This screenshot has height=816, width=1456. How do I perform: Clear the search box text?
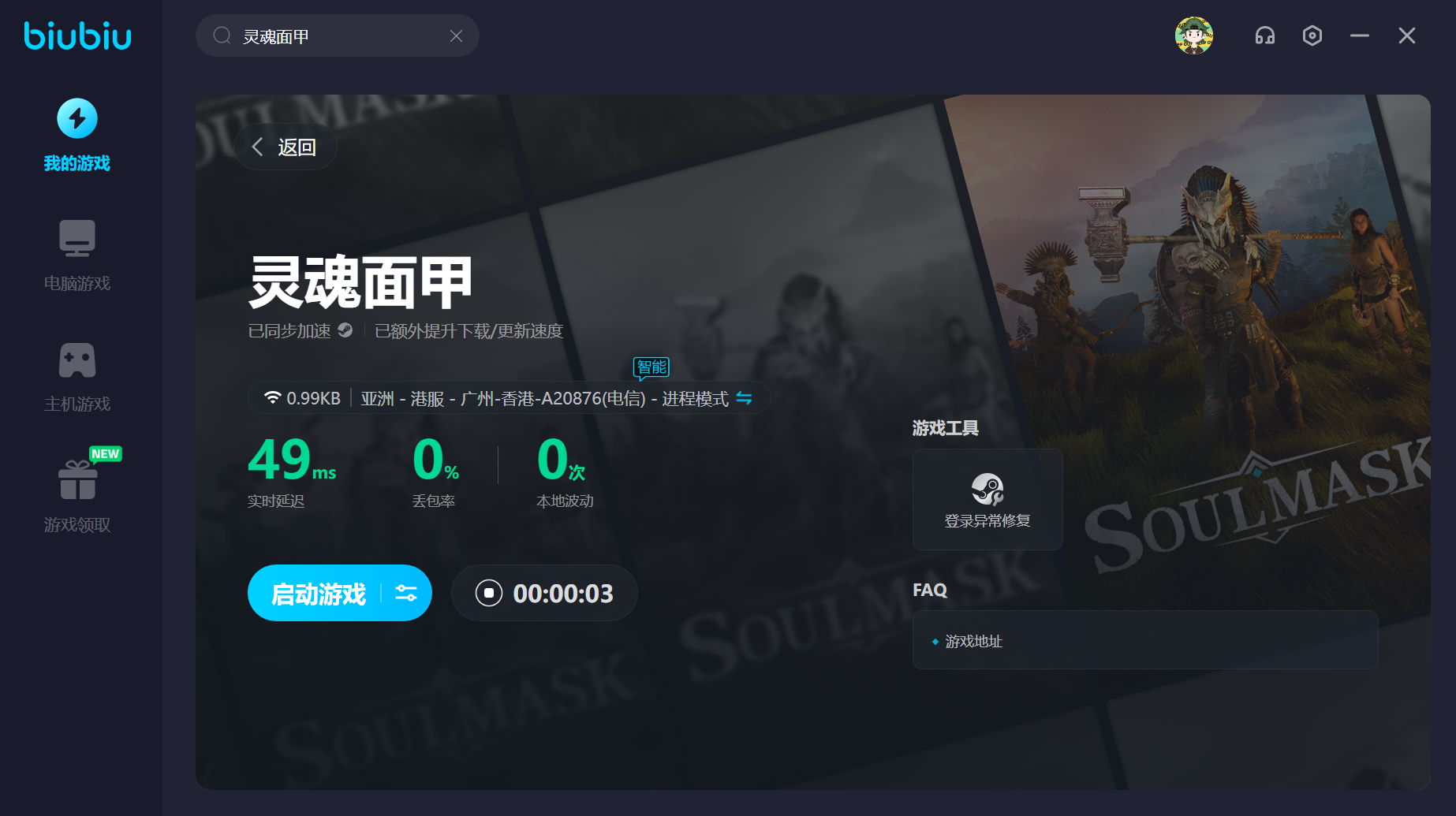[456, 35]
